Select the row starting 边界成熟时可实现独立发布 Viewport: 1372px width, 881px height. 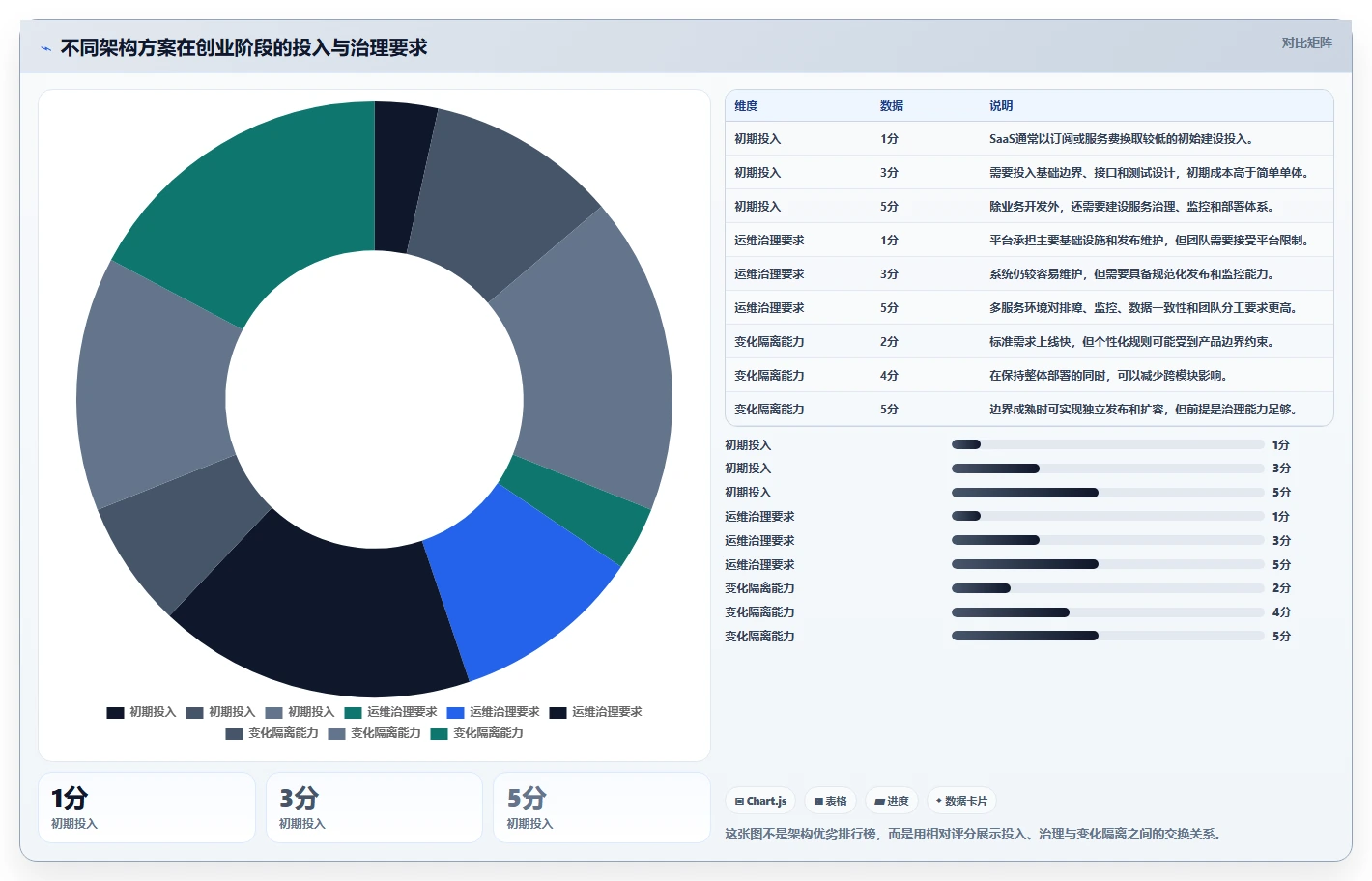(x=1029, y=410)
